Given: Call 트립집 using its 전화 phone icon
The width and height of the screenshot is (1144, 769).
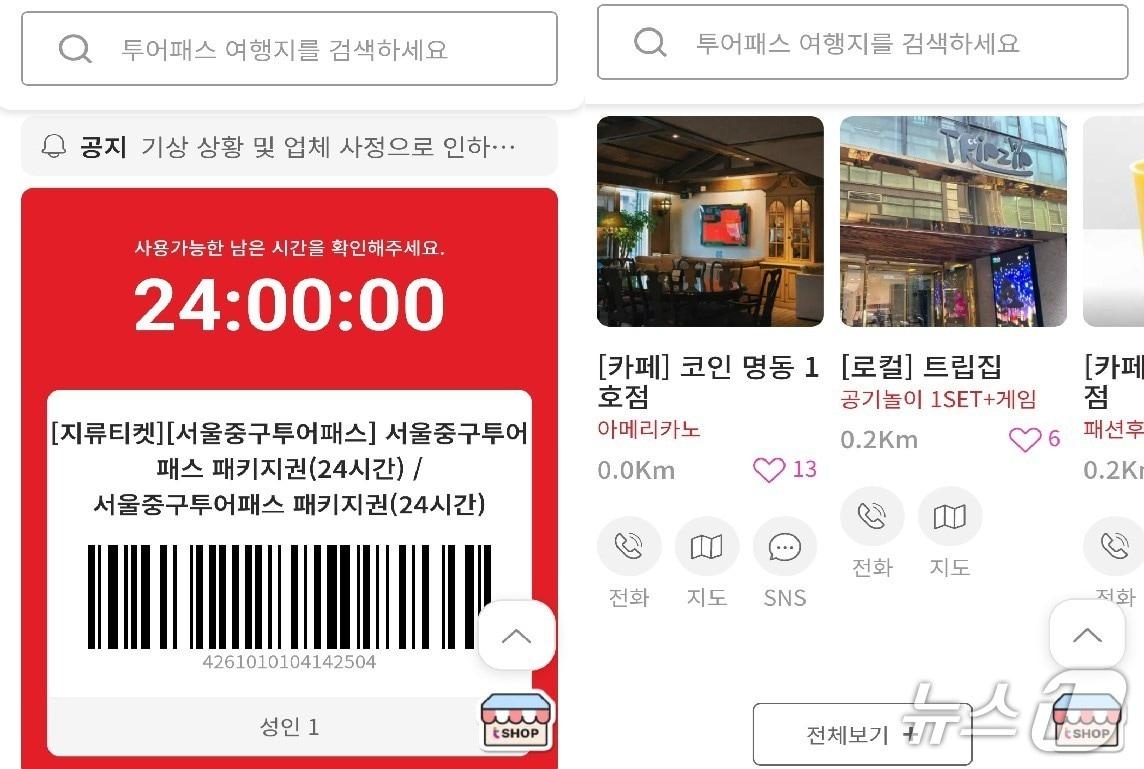Looking at the screenshot, I should pyautogui.click(x=872, y=516).
